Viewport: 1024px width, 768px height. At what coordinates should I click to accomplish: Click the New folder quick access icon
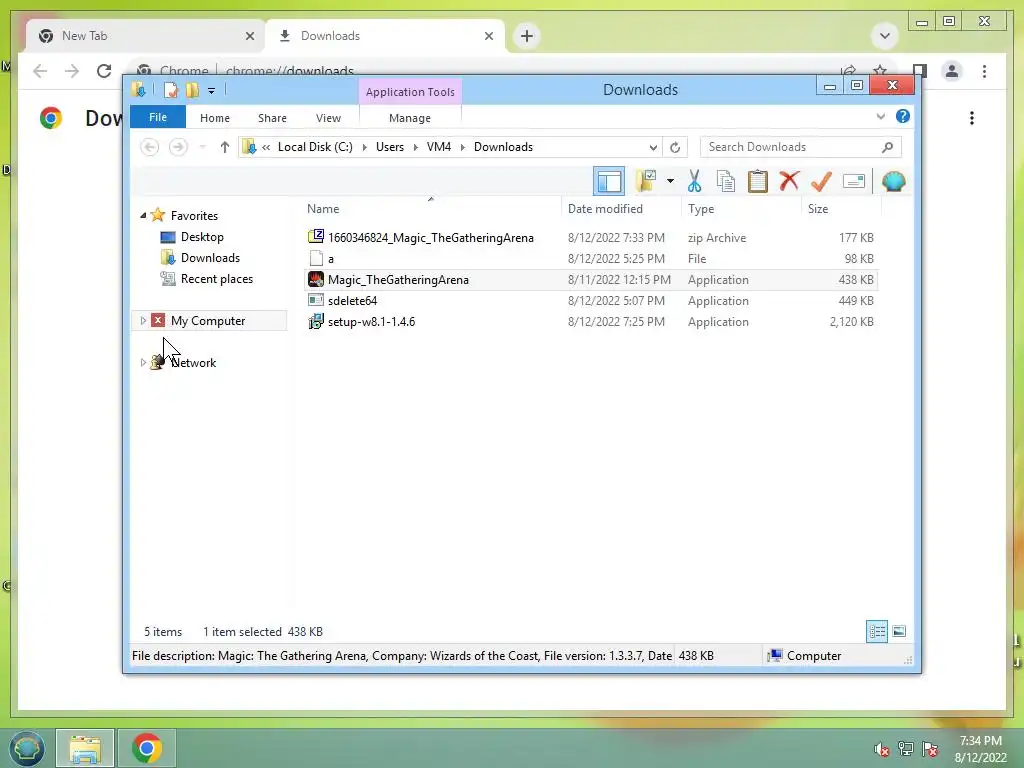point(192,90)
